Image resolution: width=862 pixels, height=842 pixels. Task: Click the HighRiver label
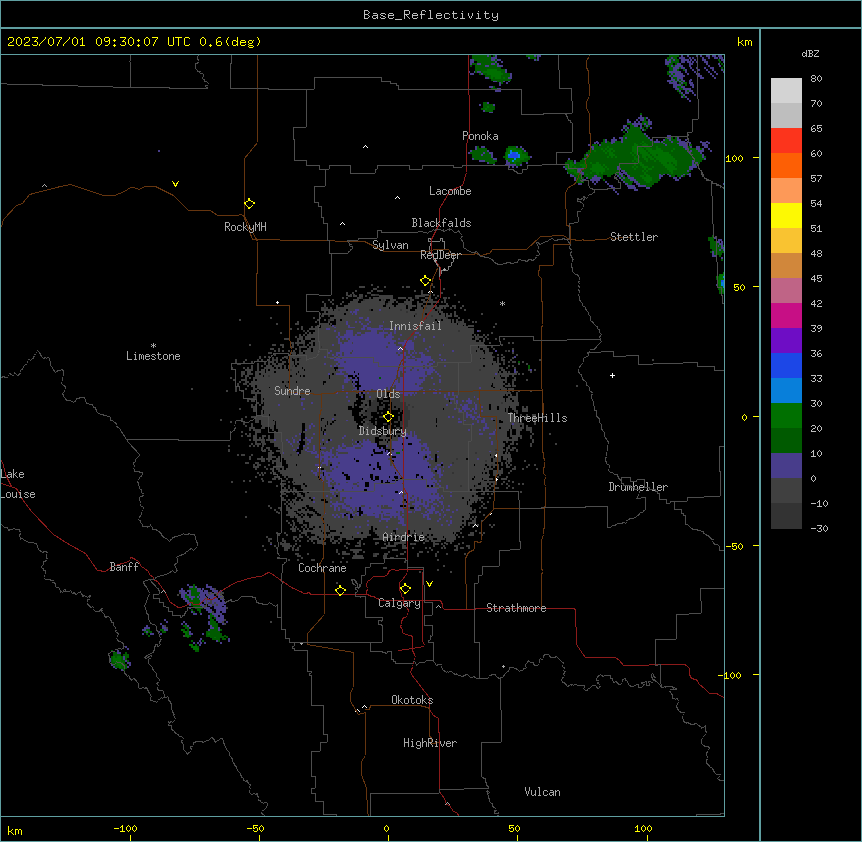[430, 743]
